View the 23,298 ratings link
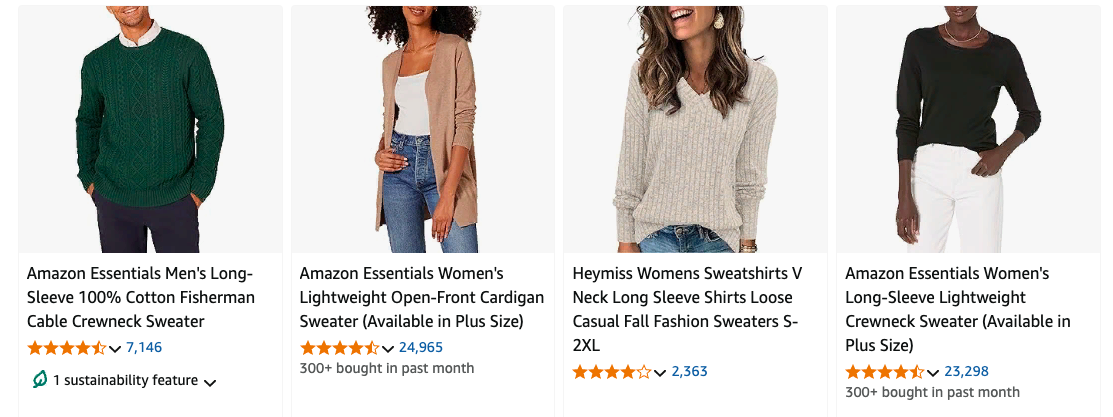 pos(966,372)
